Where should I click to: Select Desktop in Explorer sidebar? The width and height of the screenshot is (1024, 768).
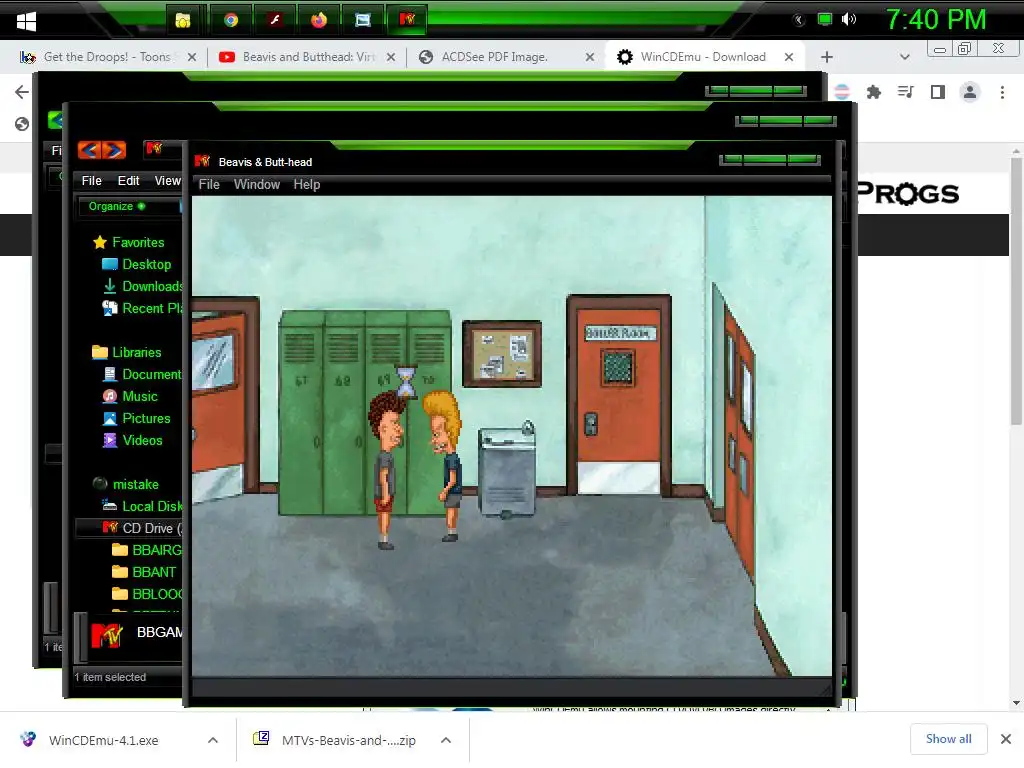point(136,264)
